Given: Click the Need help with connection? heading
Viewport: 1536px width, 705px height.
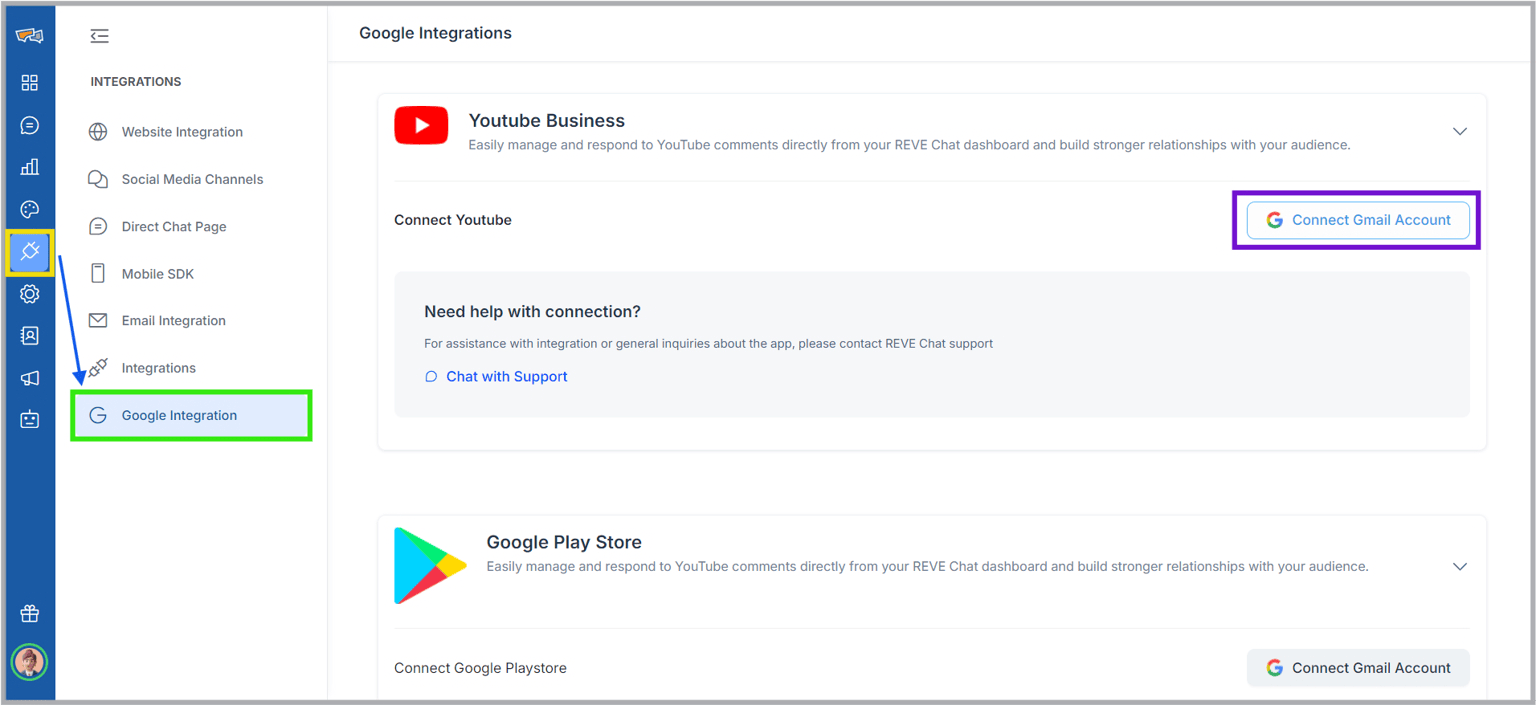Looking at the screenshot, I should (x=532, y=311).
